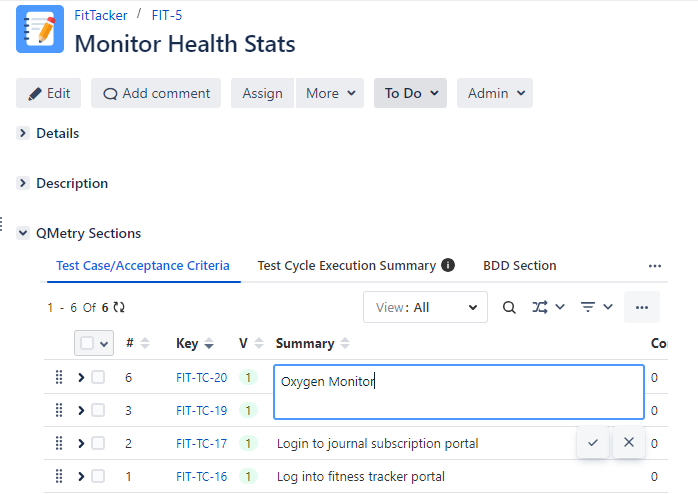Expand row FIT-TC-17 chevron
Viewport: 698px width, 494px height.
click(x=81, y=443)
